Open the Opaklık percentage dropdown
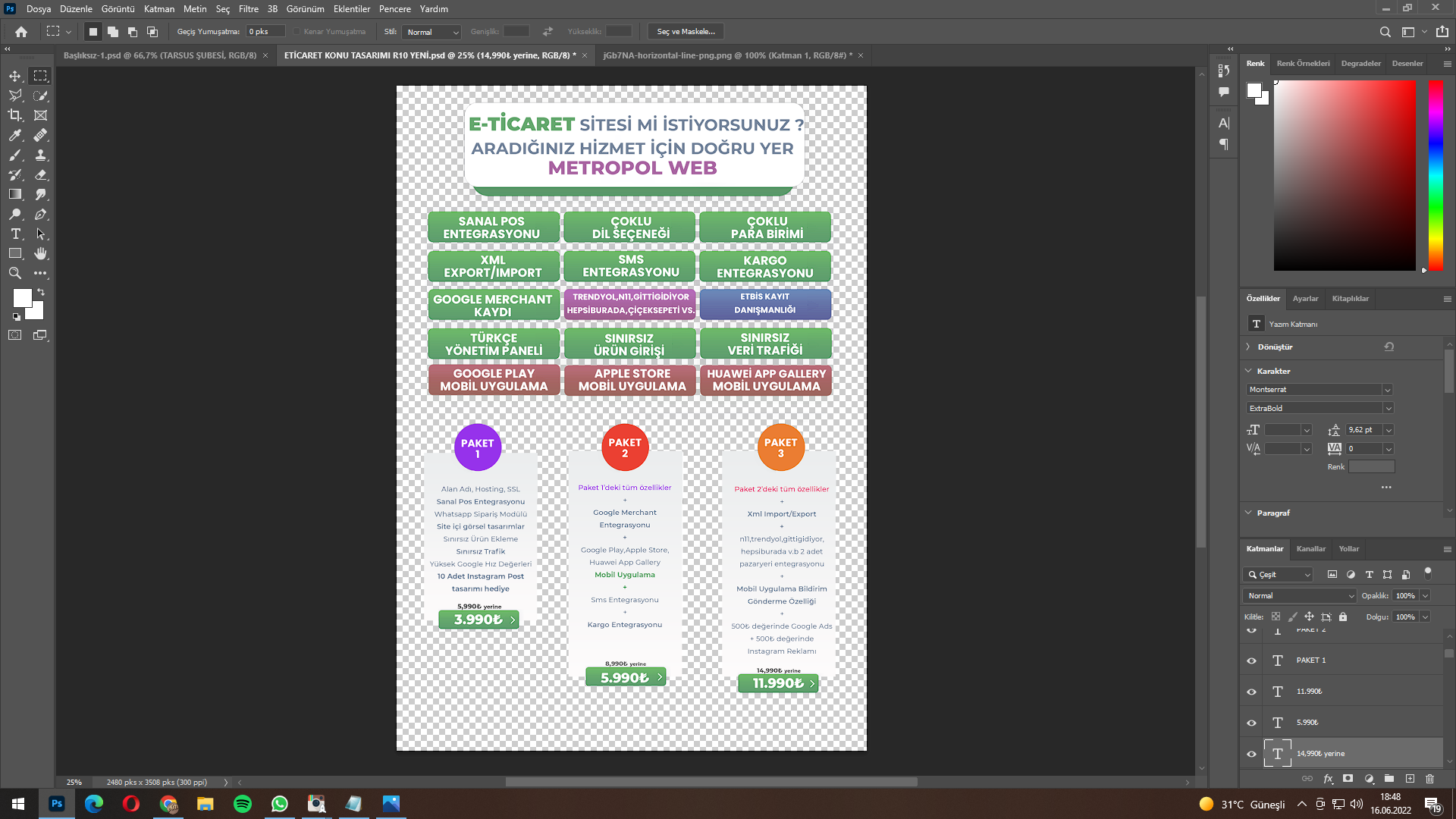Viewport: 1456px width, 819px height. pyautogui.click(x=1425, y=596)
